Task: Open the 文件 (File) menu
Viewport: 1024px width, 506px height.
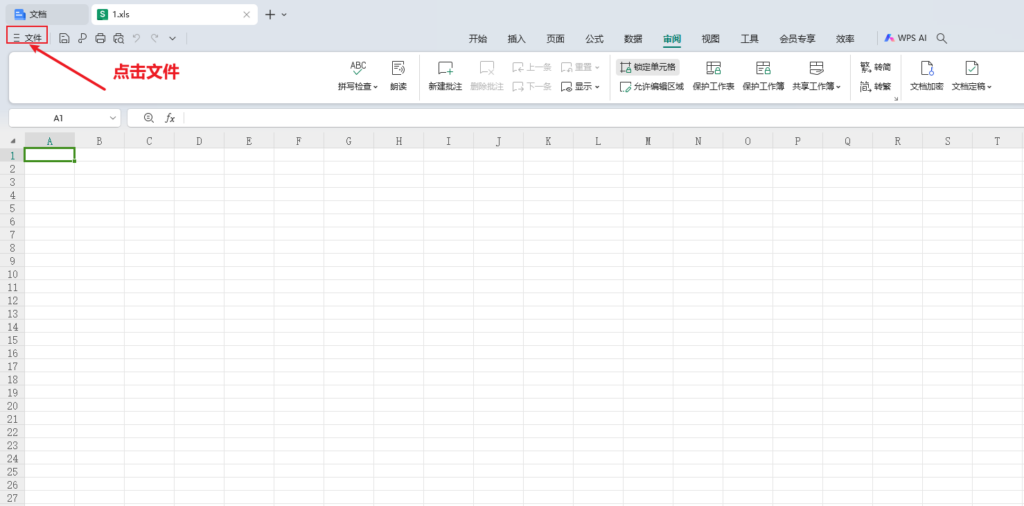Action: click(27, 38)
